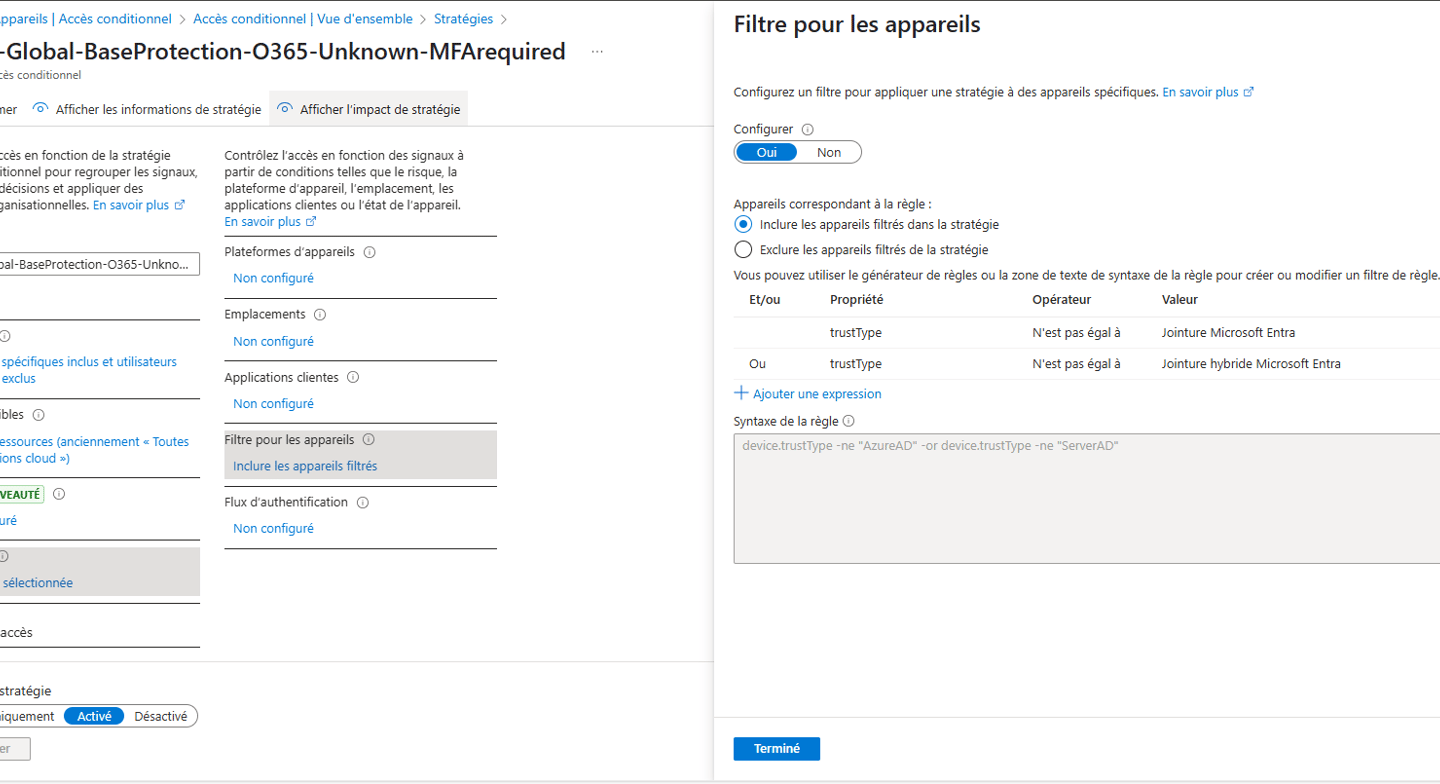Screen dimensions: 1440x784
Task: Click the Propriété column header
Action: [856, 299]
